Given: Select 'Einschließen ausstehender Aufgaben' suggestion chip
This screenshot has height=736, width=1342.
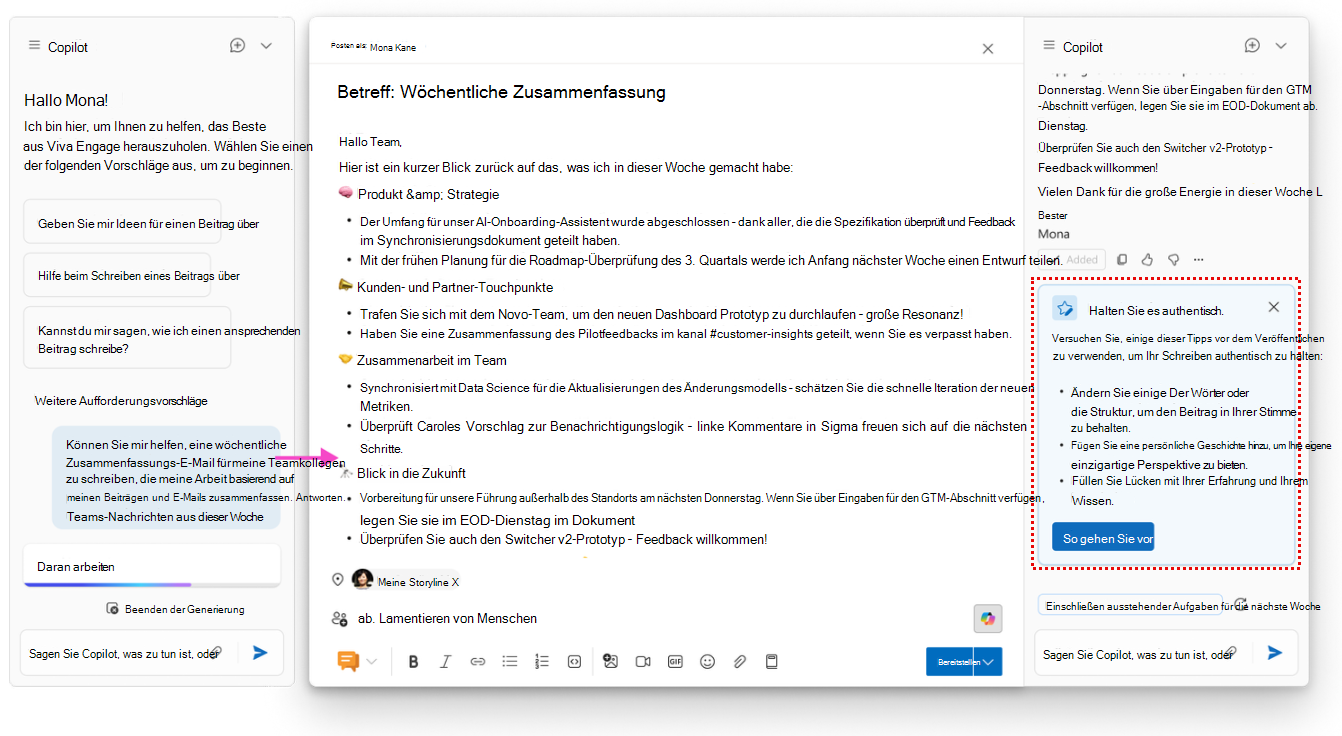Looking at the screenshot, I should (1128, 606).
